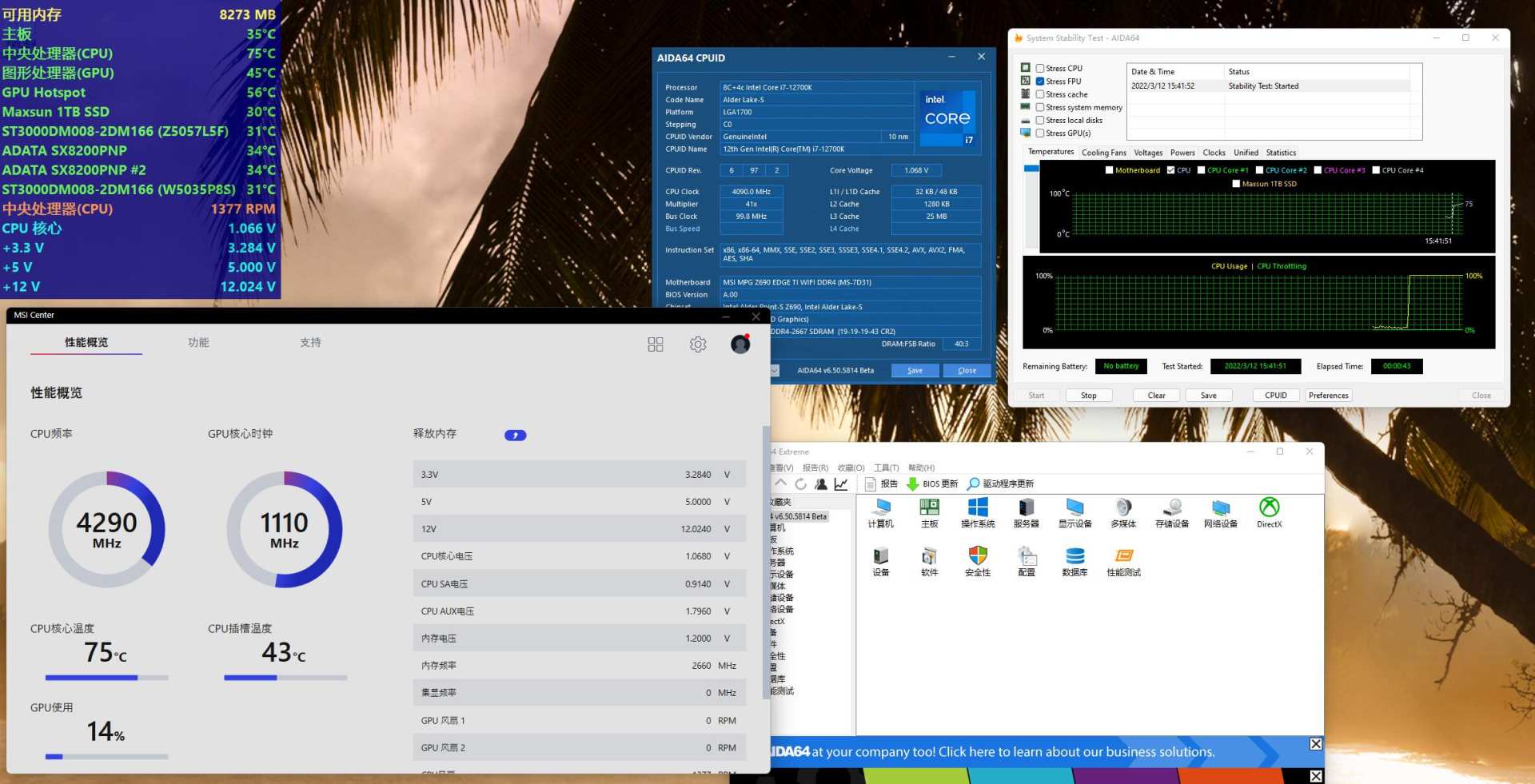Screen dimensions: 1535x784
Task: Open the MSI Center grid apps icon
Action: click(656, 344)
